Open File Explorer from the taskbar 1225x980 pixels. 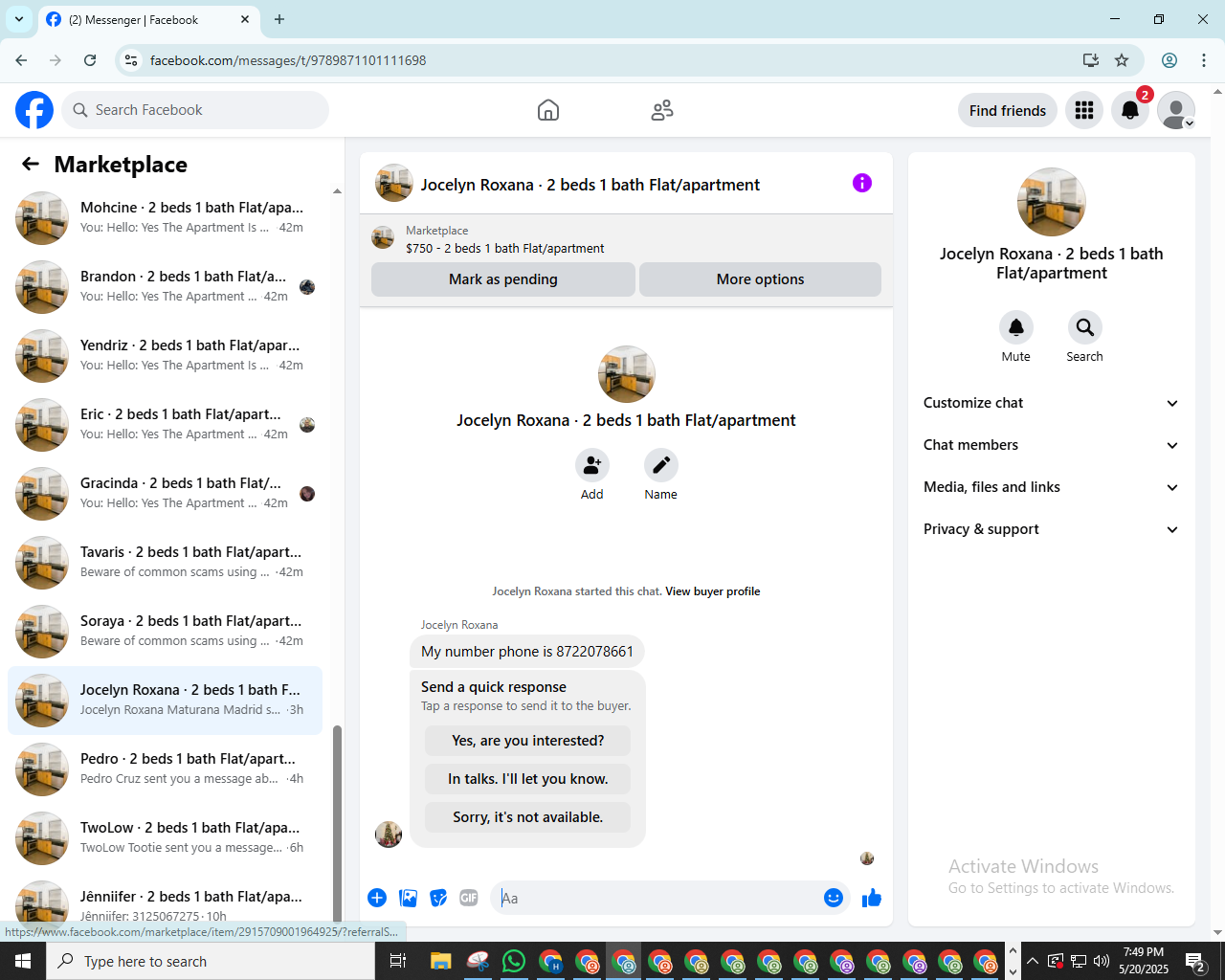(440, 961)
